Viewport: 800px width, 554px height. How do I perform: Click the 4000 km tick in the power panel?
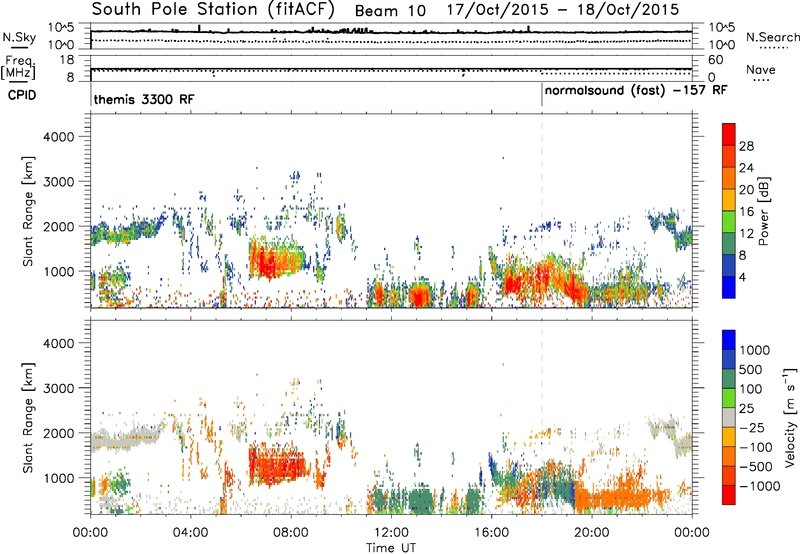(58, 137)
